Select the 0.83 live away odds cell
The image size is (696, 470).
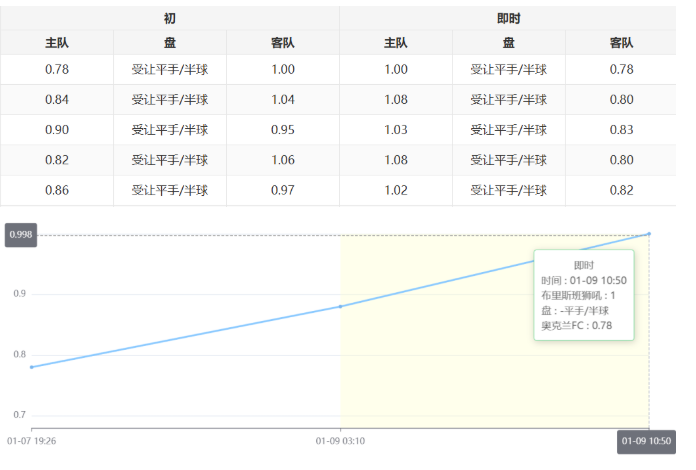621,130
